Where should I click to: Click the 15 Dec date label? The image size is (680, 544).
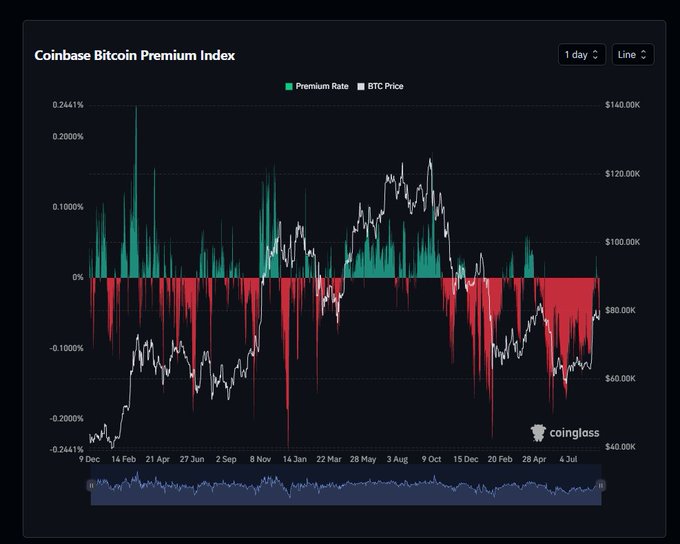point(465,459)
